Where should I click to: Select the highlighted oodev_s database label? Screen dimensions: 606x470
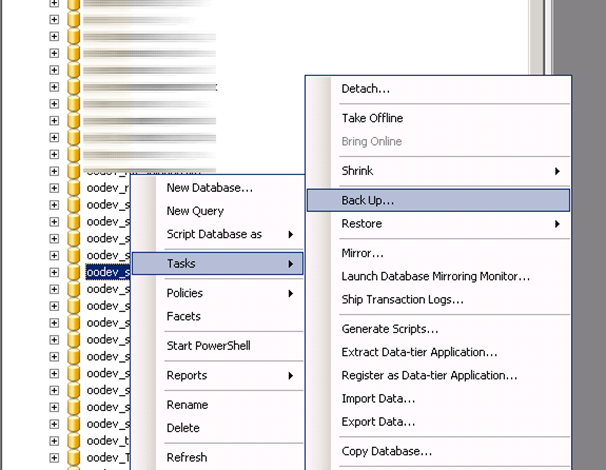click(x=108, y=272)
